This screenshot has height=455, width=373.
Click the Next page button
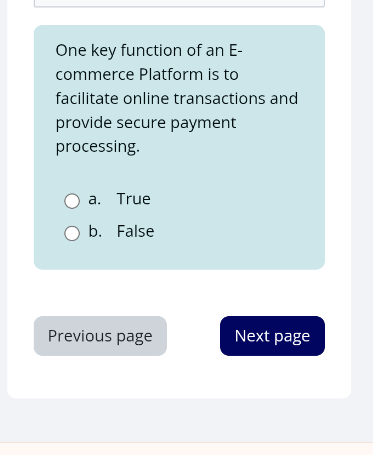click(x=272, y=336)
